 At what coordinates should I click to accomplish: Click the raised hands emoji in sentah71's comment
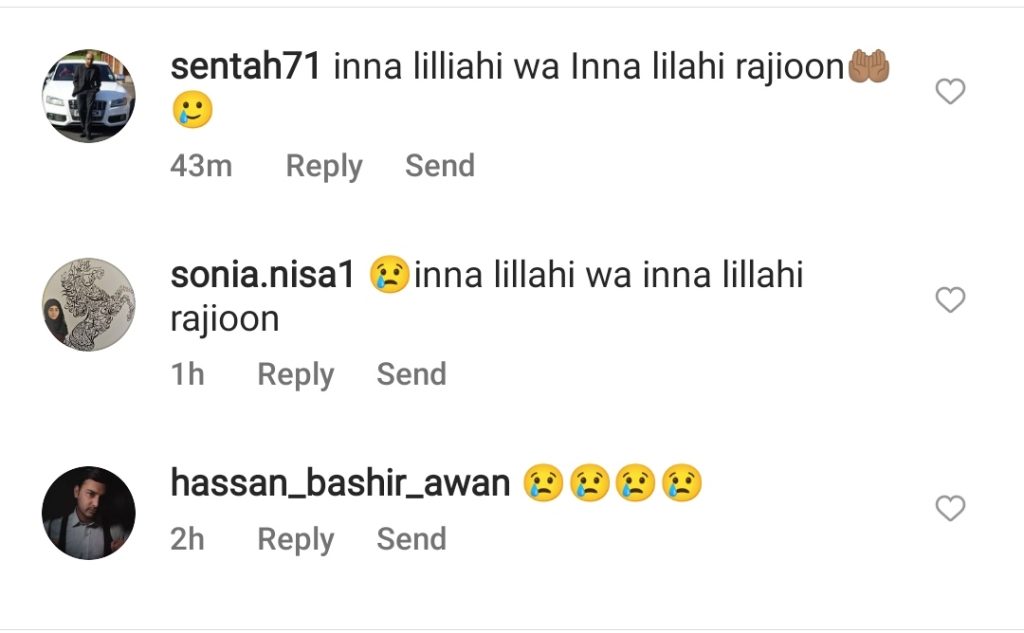(x=869, y=67)
